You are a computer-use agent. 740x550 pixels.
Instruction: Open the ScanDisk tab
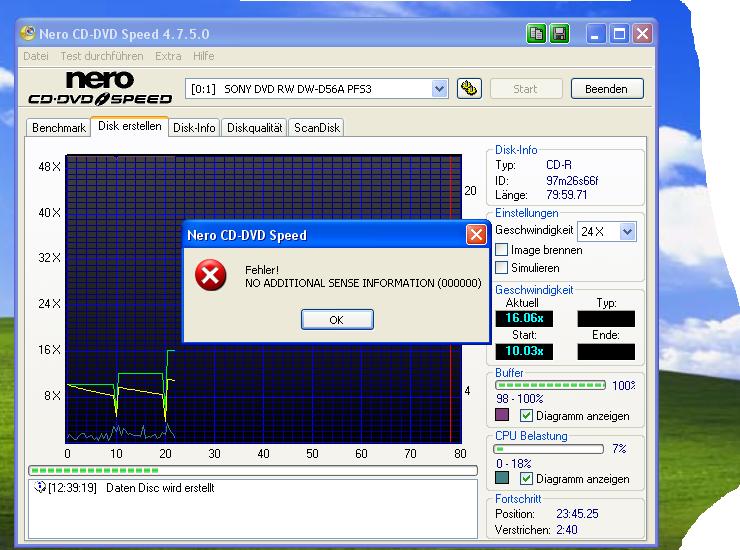coord(317,127)
